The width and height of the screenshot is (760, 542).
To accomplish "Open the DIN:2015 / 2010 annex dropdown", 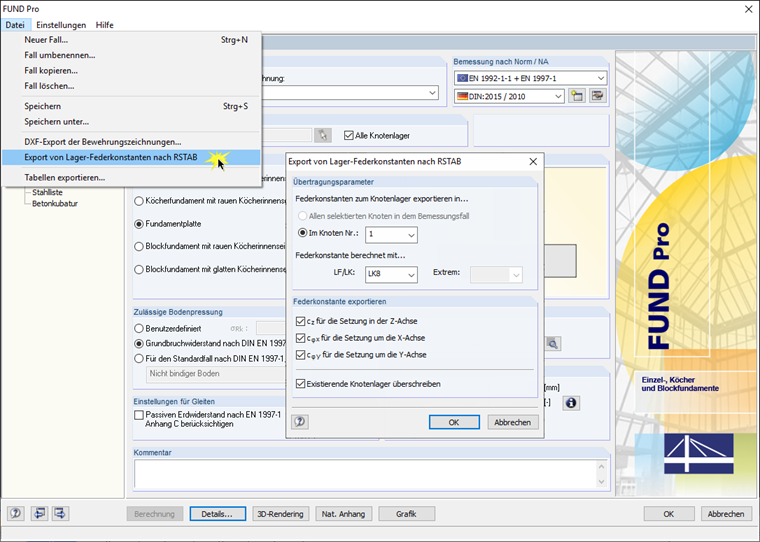I will (509, 96).
